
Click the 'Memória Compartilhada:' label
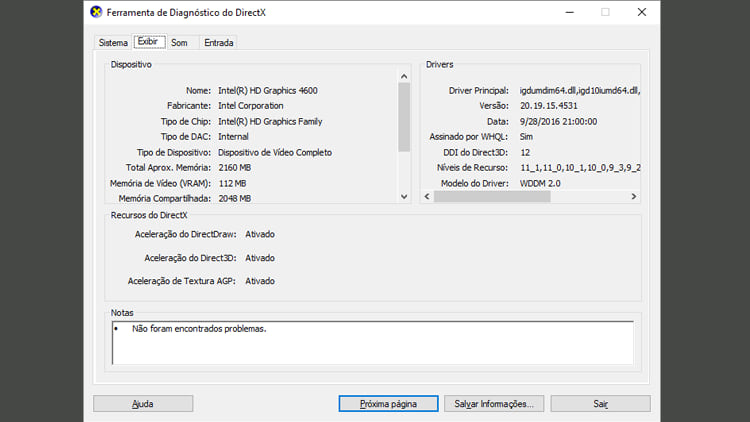(x=165, y=198)
